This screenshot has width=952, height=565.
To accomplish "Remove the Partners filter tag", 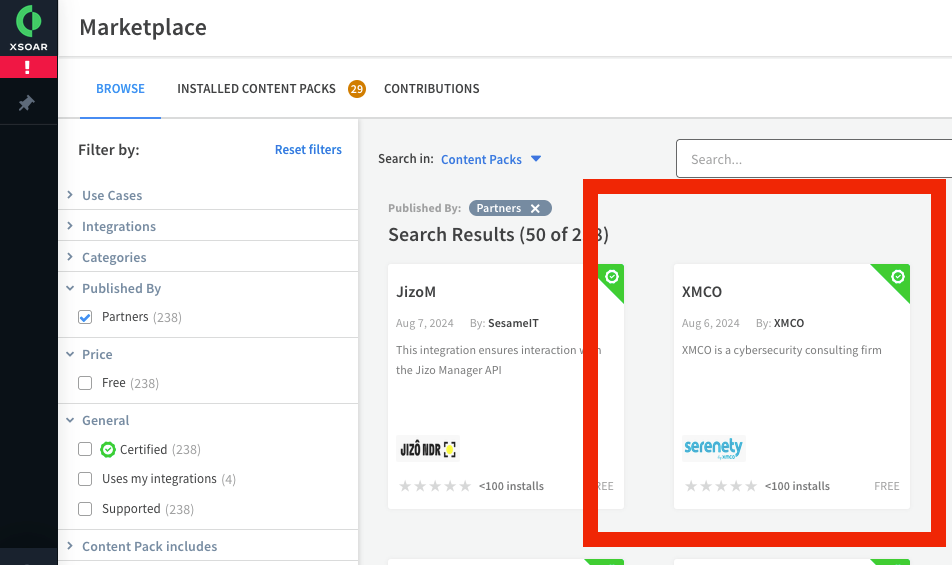I will (535, 208).
